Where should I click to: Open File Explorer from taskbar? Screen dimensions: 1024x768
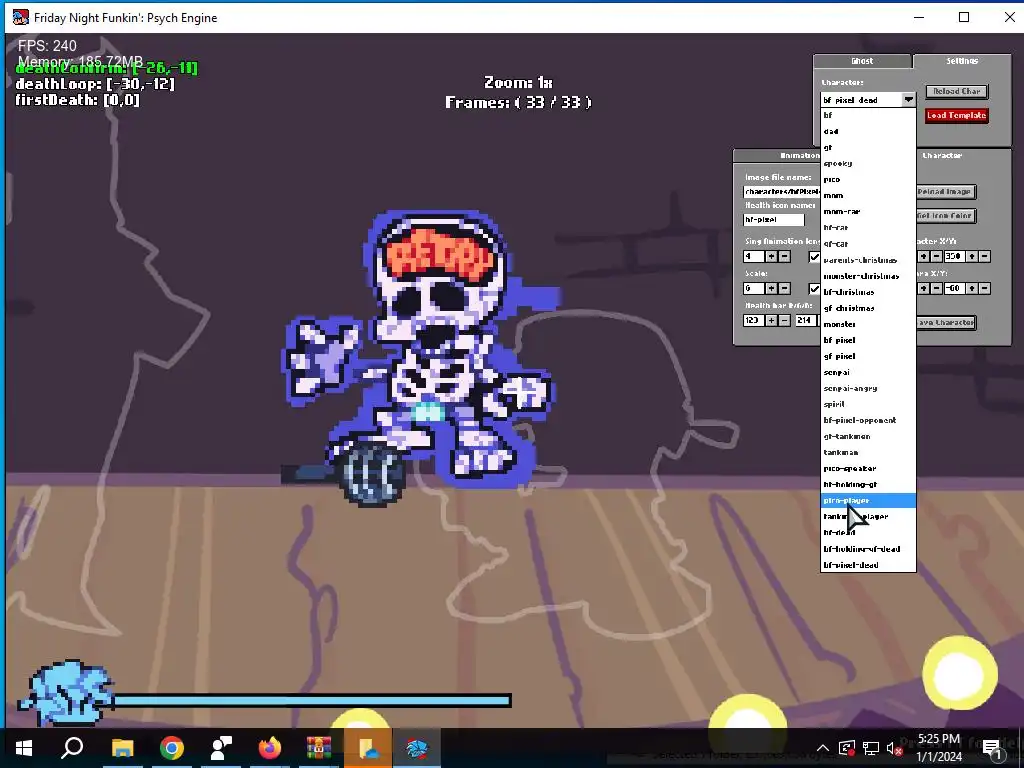pyautogui.click(x=122, y=748)
